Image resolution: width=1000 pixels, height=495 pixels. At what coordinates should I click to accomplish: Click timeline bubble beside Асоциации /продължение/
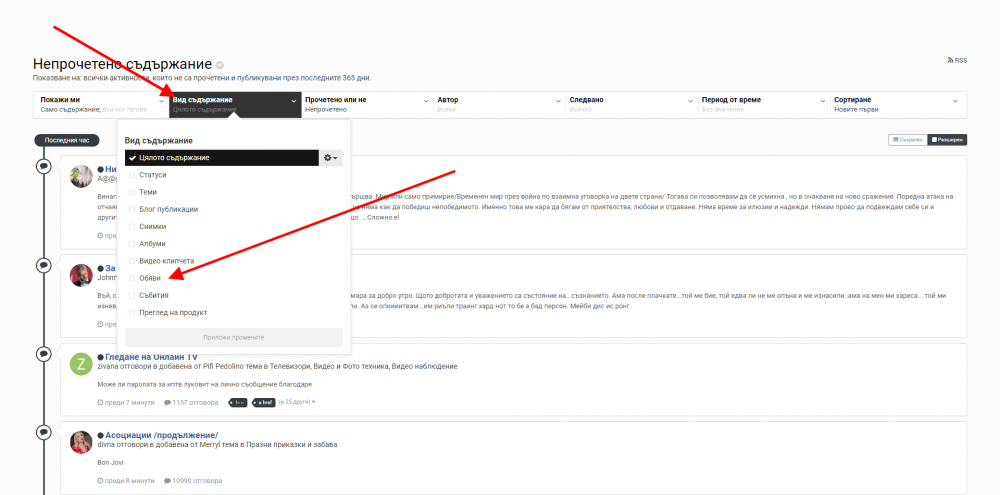43,432
